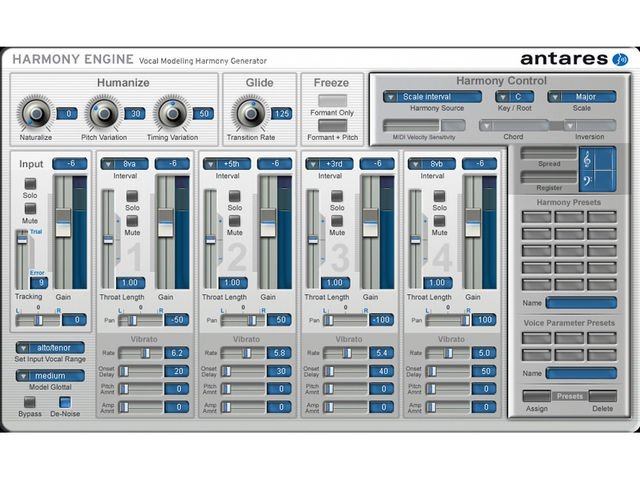
Task: Click the Transition Rate knob
Action: [x=251, y=113]
